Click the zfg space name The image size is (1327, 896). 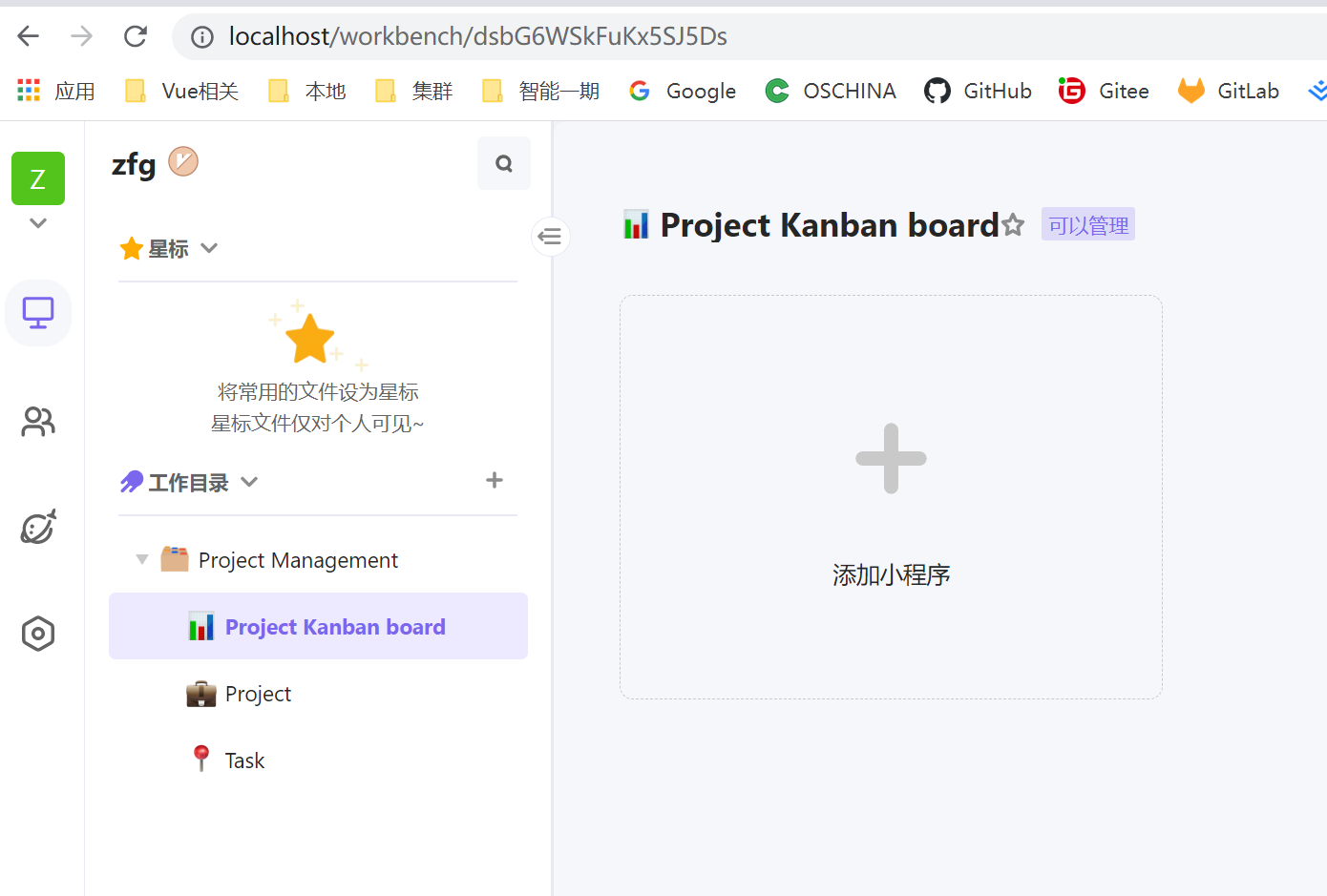click(134, 164)
